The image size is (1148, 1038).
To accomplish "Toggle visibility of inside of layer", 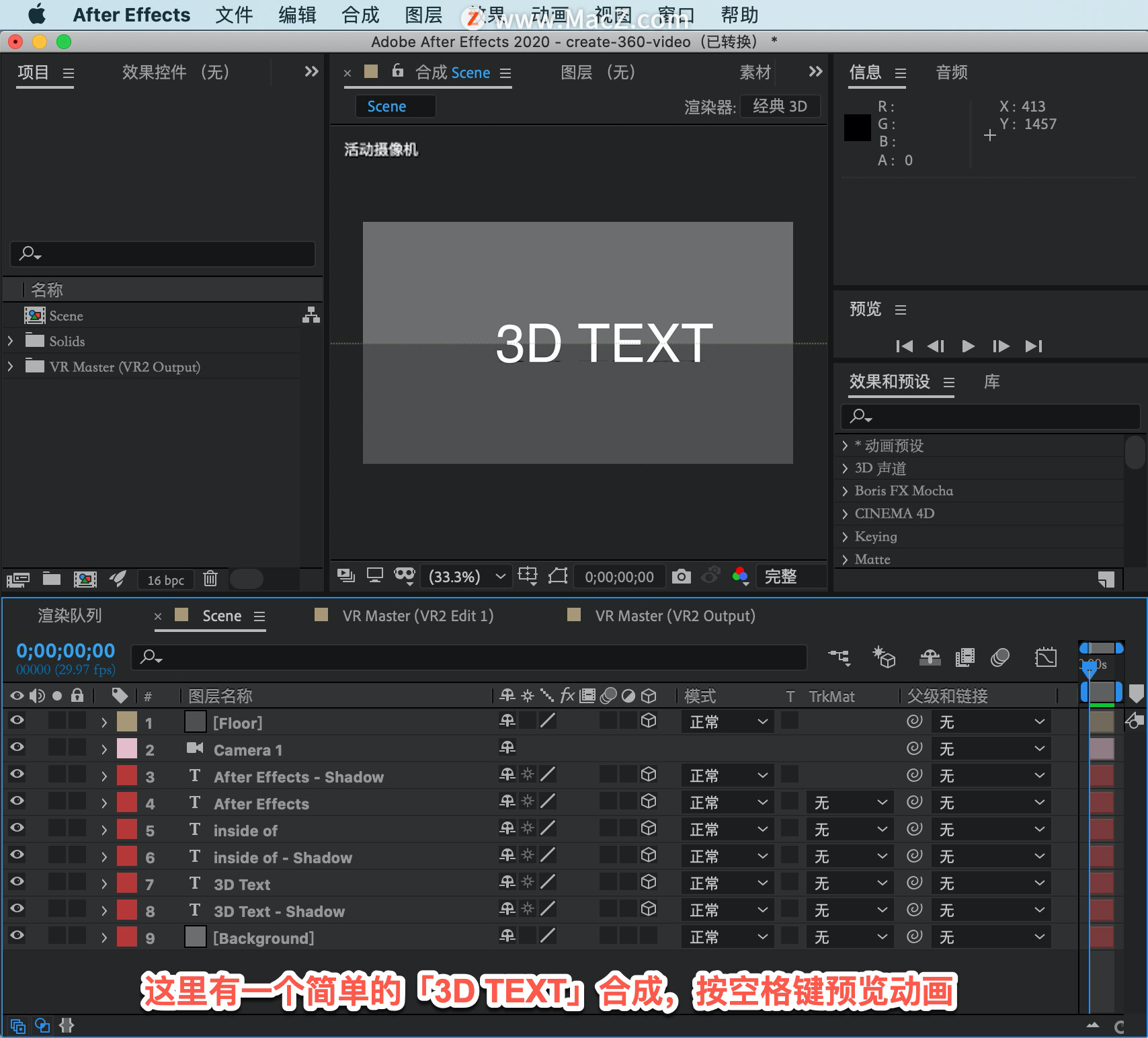I will (x=17, y=828).
